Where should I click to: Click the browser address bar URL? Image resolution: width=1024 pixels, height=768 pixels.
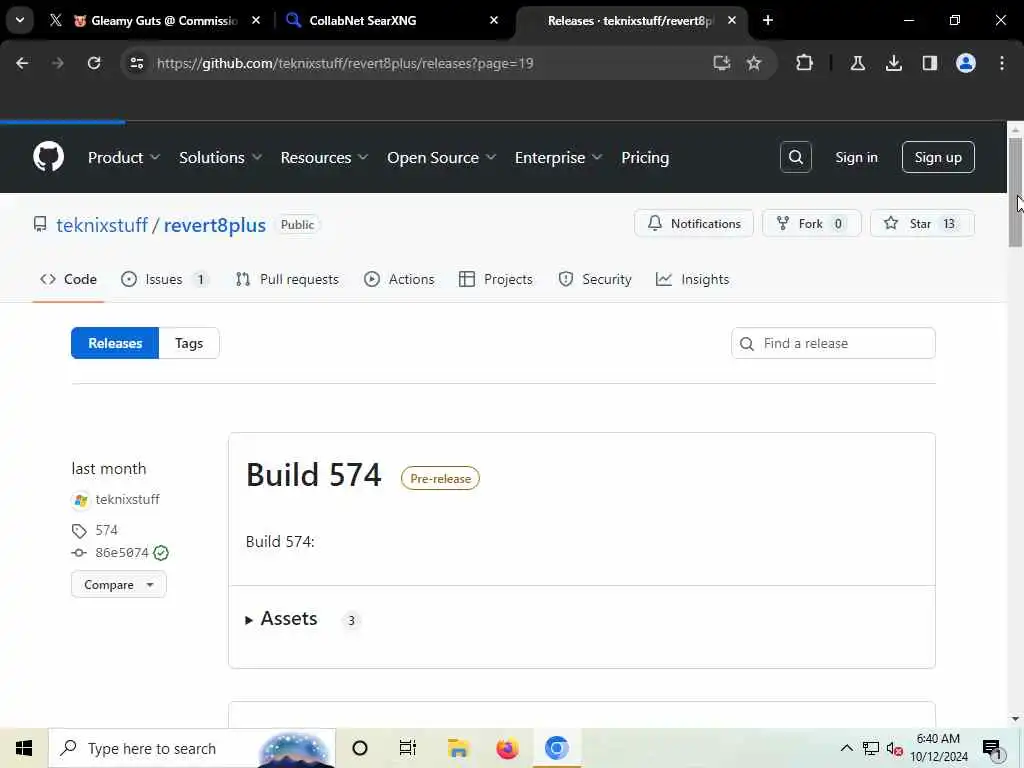[x=345, y=63]
